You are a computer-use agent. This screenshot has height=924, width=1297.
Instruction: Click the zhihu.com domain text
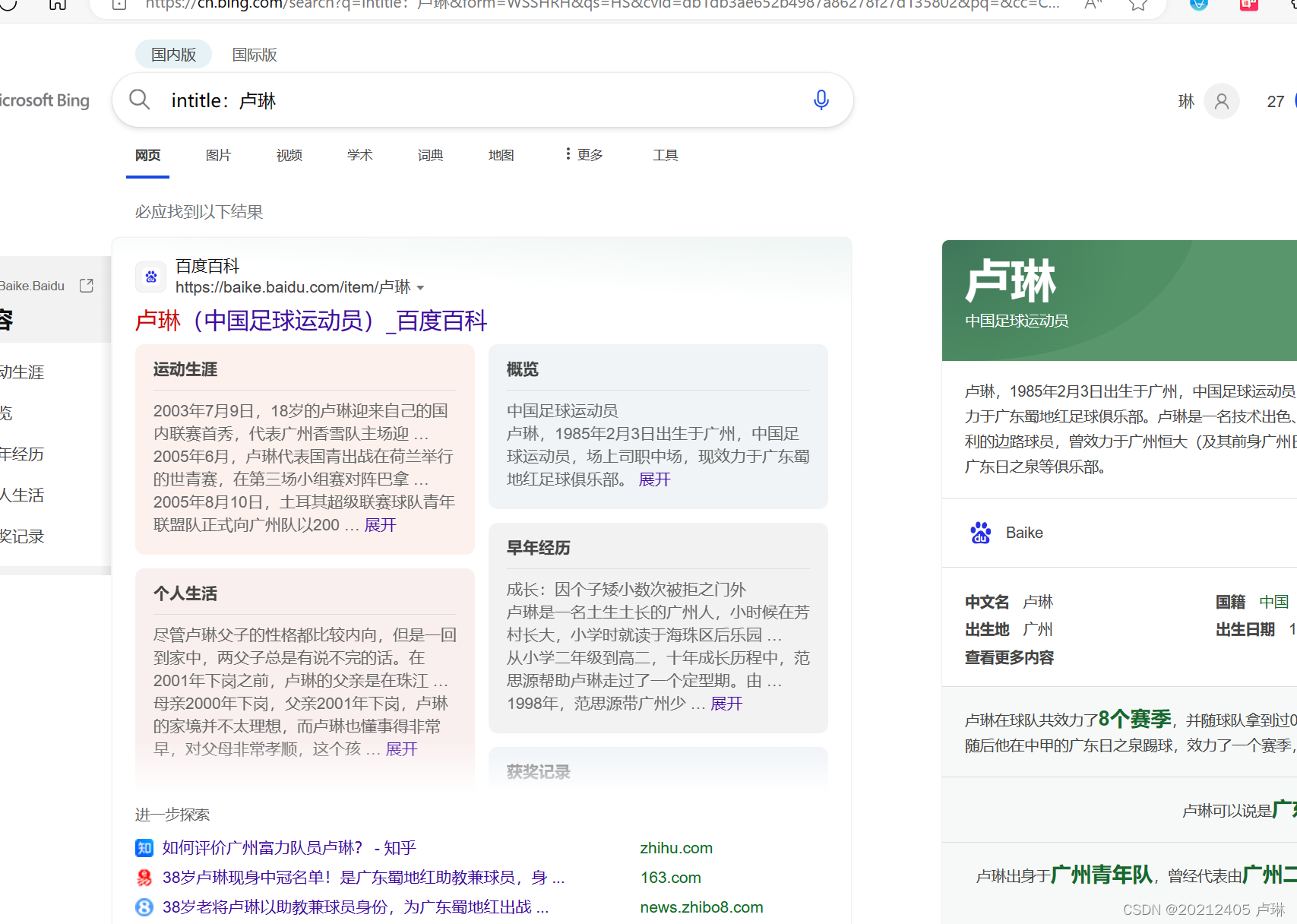pos(676,848)
